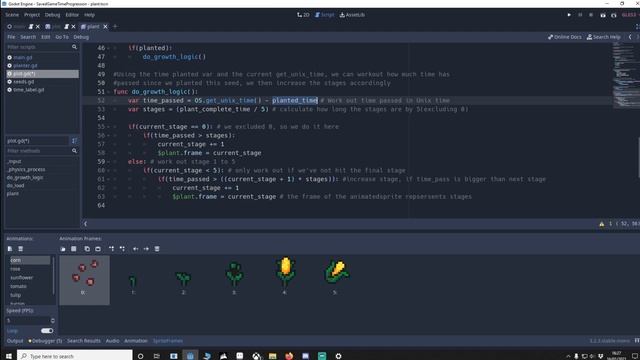Fold the else block at line 59
The image size is (640, 360).
pyautogui.click(x=109, y=162)
